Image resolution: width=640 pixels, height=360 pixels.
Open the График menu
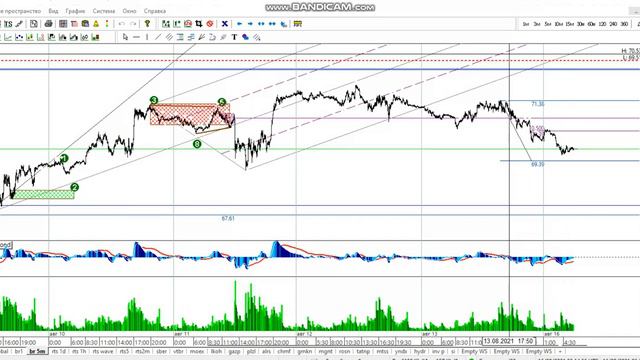75,11
